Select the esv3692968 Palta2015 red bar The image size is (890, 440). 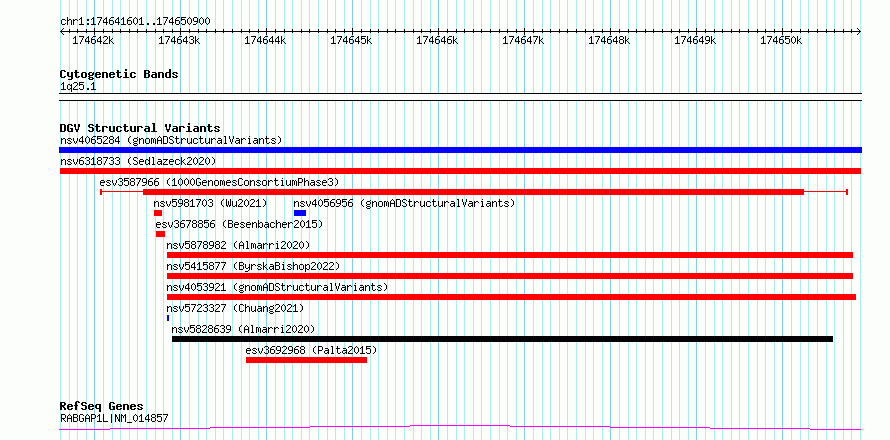pyautogui.click(x=307, y=360)
